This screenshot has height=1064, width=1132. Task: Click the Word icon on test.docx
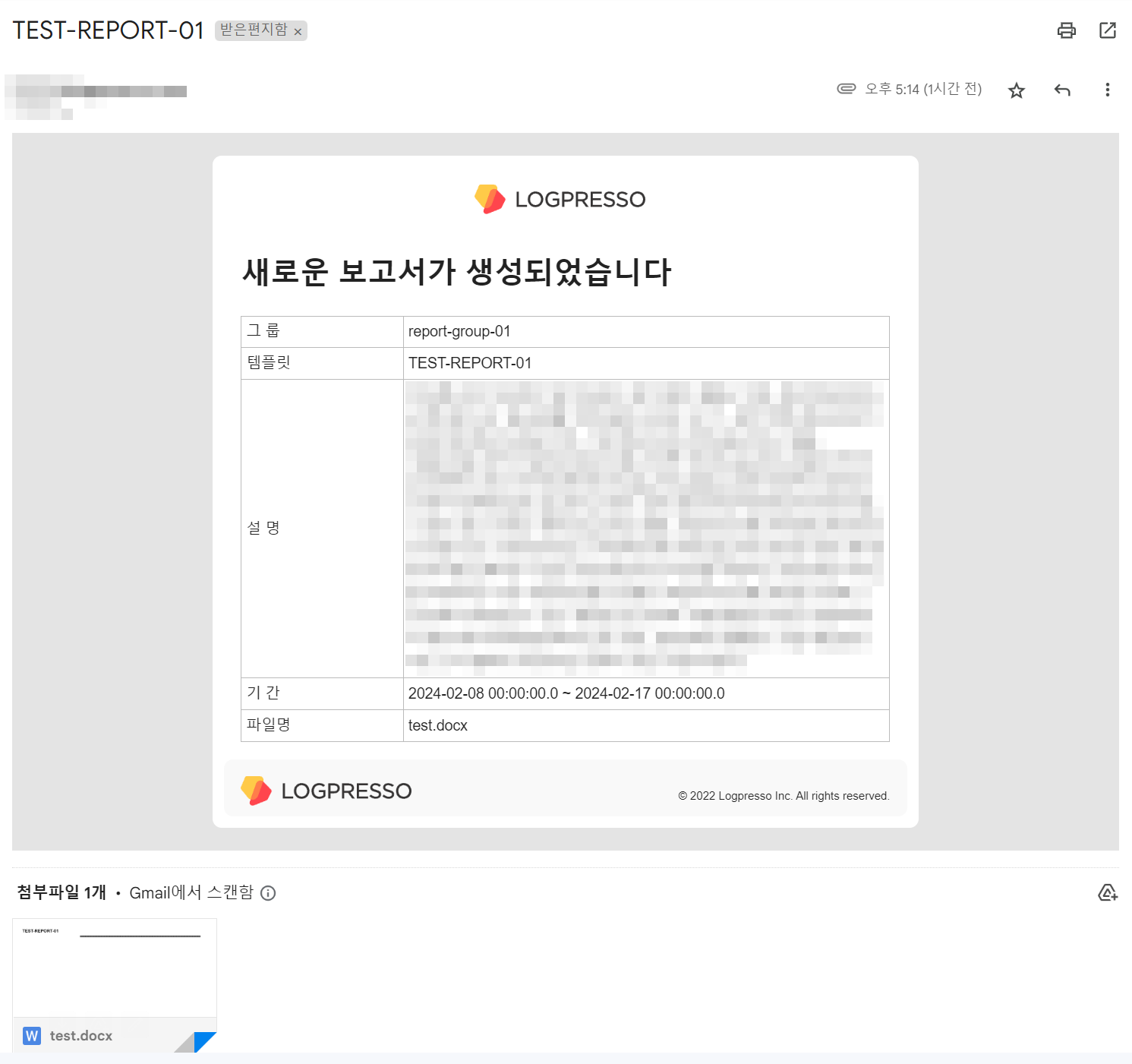pyautogui.click(x=32, y=1036)
